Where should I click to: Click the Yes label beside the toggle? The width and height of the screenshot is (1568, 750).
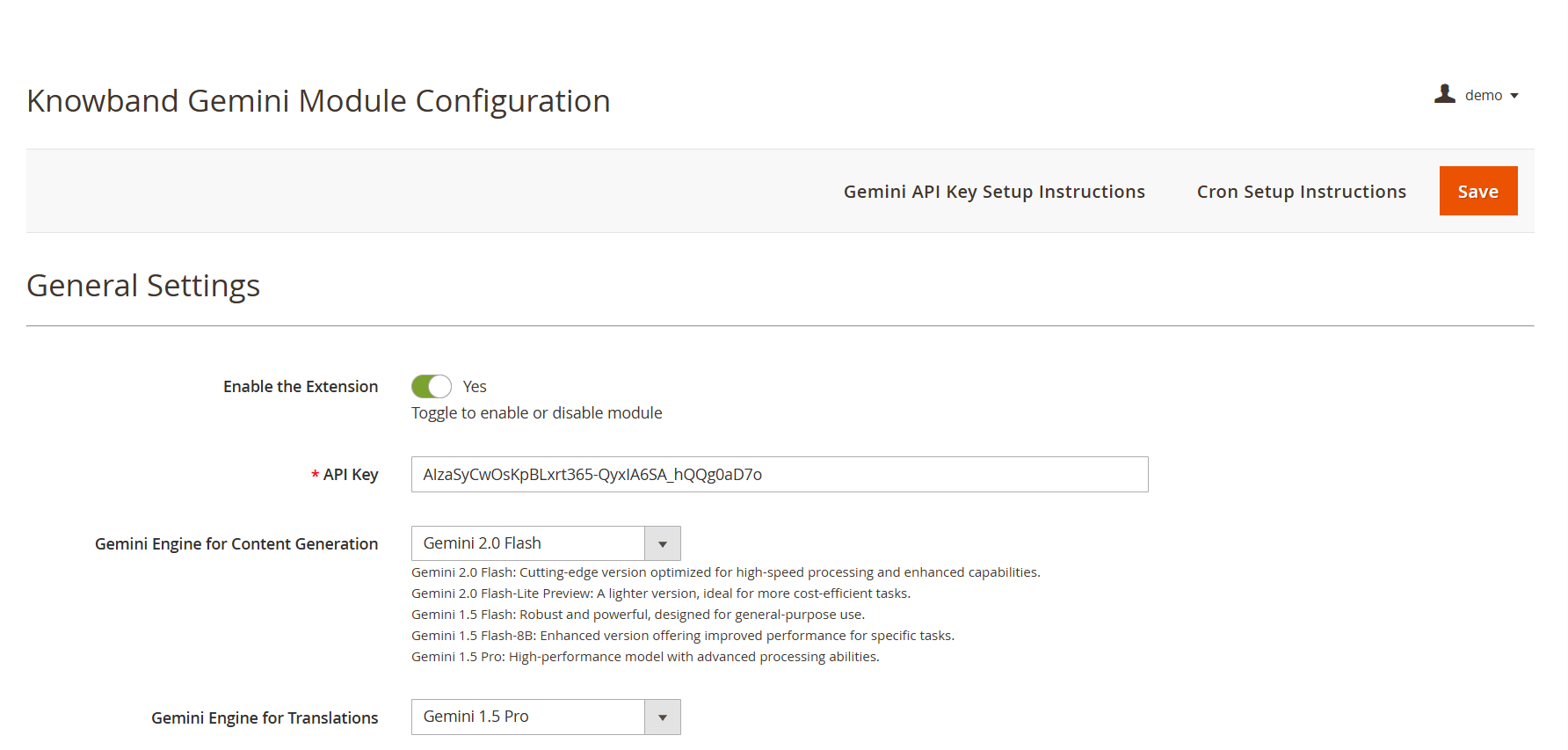(475, 387)
